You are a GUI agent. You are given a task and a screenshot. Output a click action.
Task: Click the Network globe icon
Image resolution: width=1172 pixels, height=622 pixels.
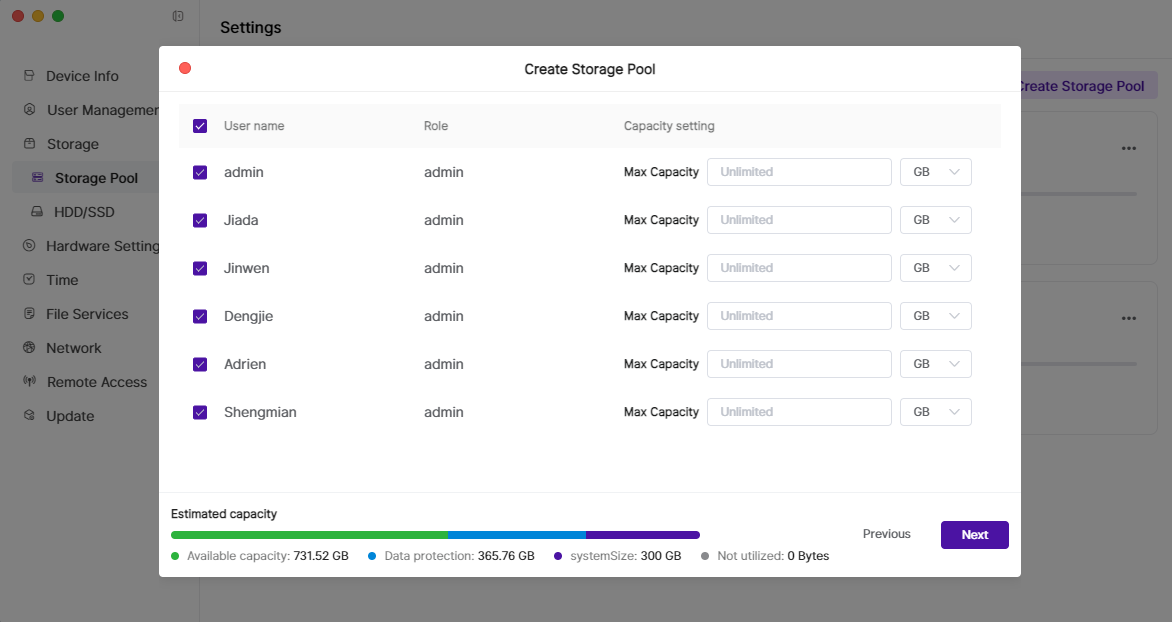tap(29, 347)
